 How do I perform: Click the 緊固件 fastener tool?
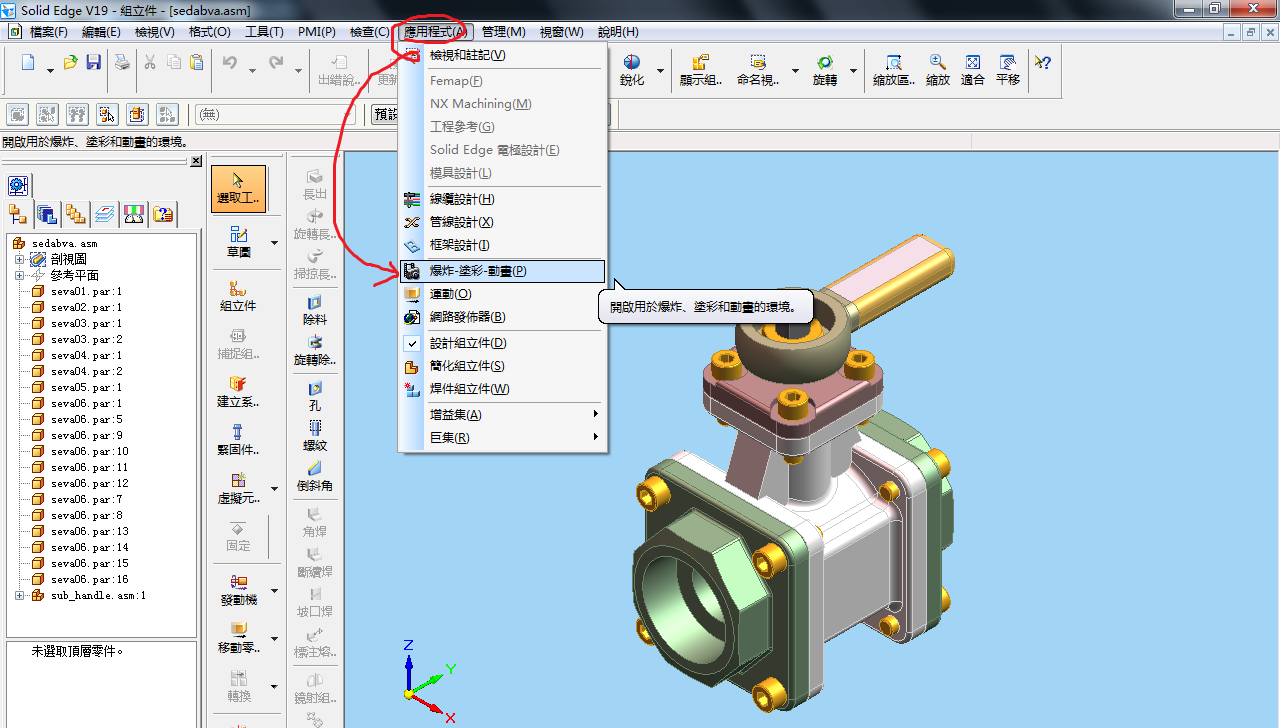tap(238, 440)
